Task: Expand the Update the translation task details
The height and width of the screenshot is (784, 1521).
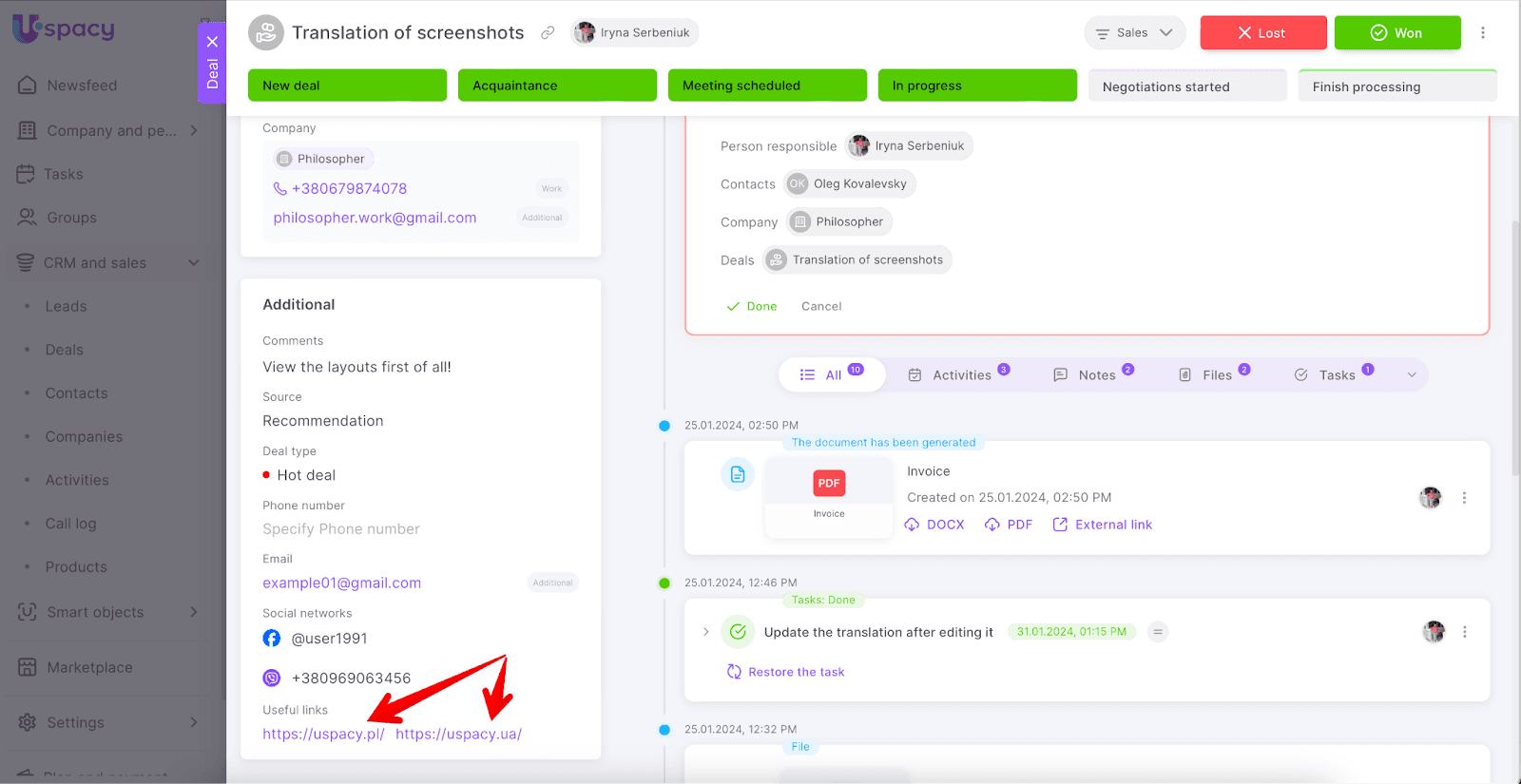Action: tap(705, 632)
